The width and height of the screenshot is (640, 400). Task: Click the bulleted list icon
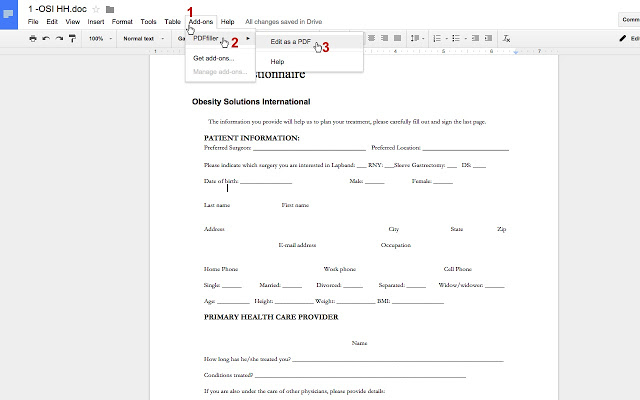pyautogui.click(x=456, y=38)
